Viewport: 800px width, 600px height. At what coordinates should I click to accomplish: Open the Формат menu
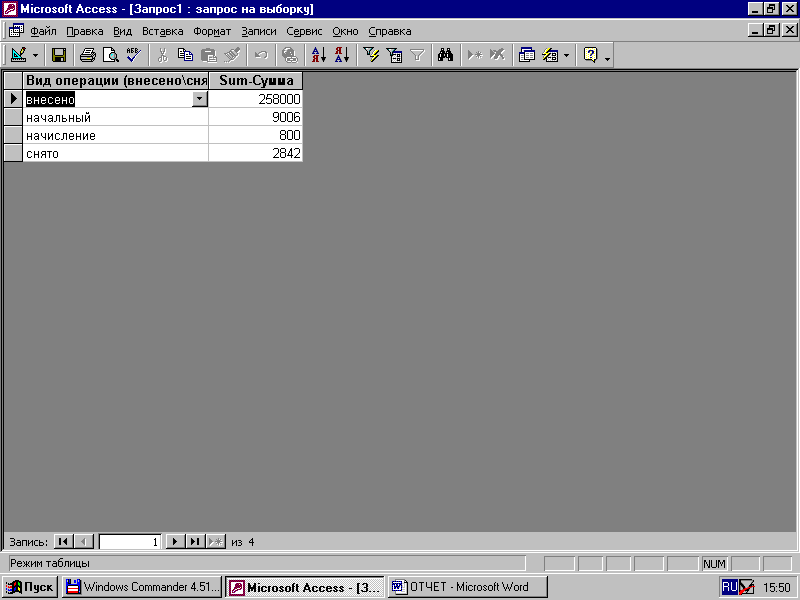pos(212,31)
